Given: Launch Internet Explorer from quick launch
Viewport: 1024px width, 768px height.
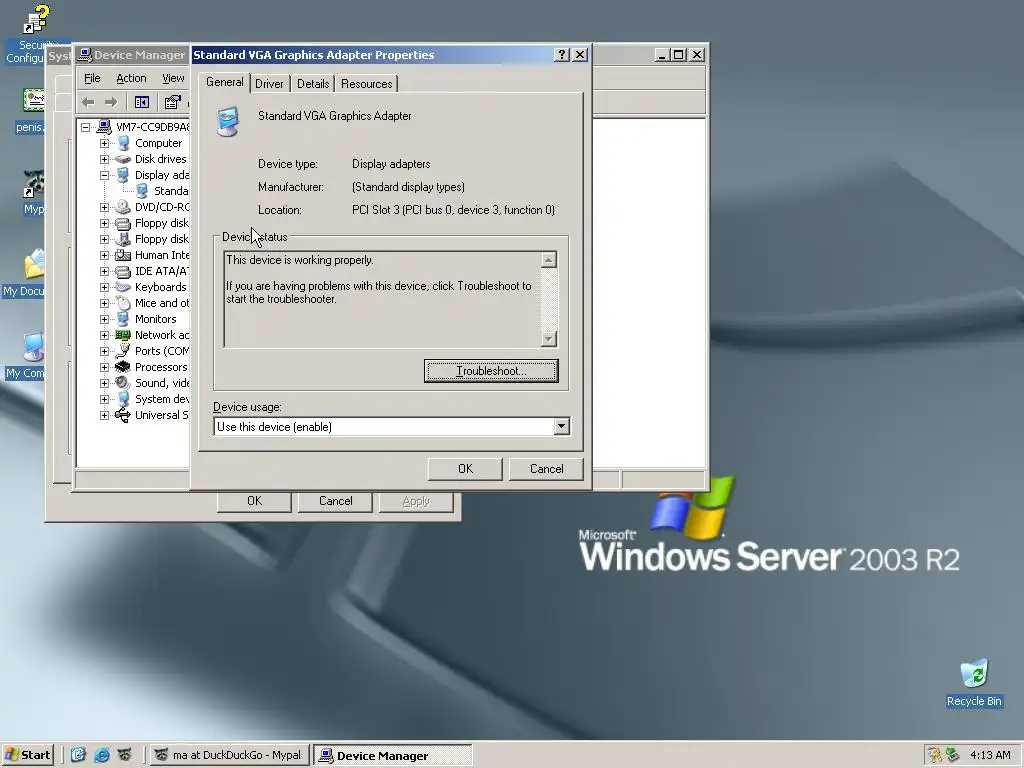Looking at the screenshot, I should [101, 755].
